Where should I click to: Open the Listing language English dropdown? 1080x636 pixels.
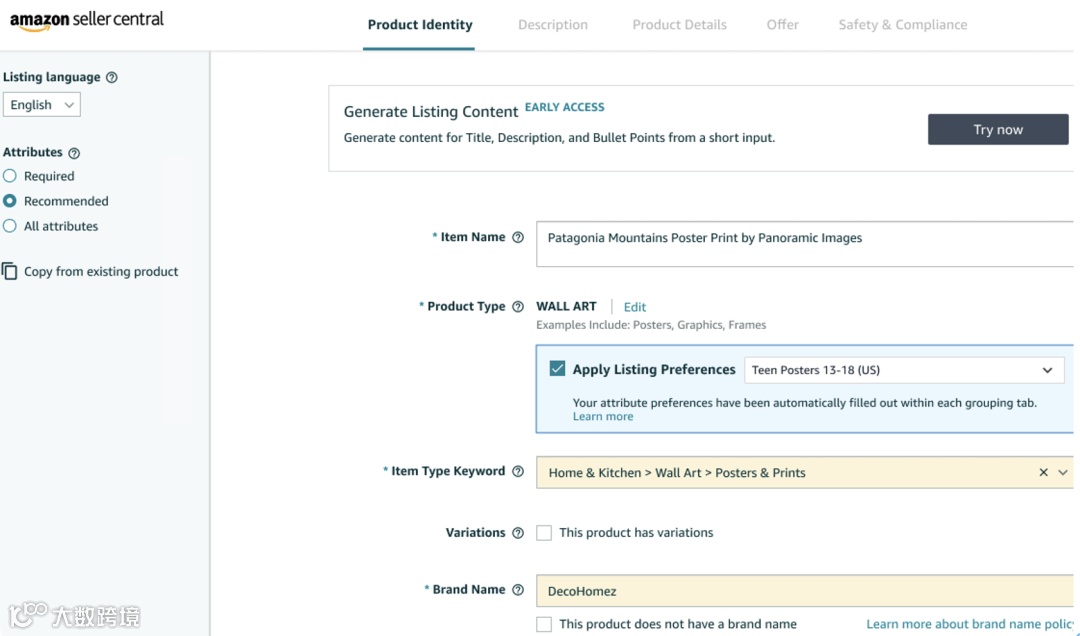tap(42, 105)
